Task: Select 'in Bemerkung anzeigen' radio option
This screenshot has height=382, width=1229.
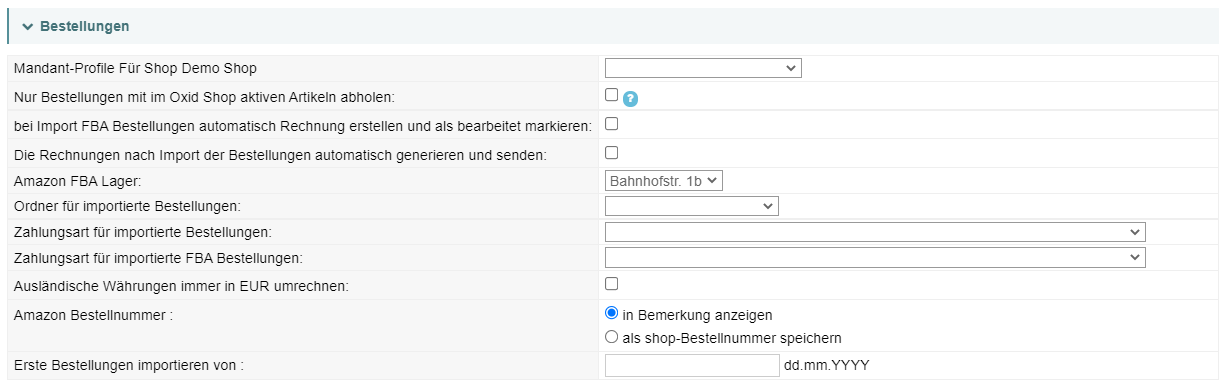Action: pyautogui.click(x=612, y=313)
